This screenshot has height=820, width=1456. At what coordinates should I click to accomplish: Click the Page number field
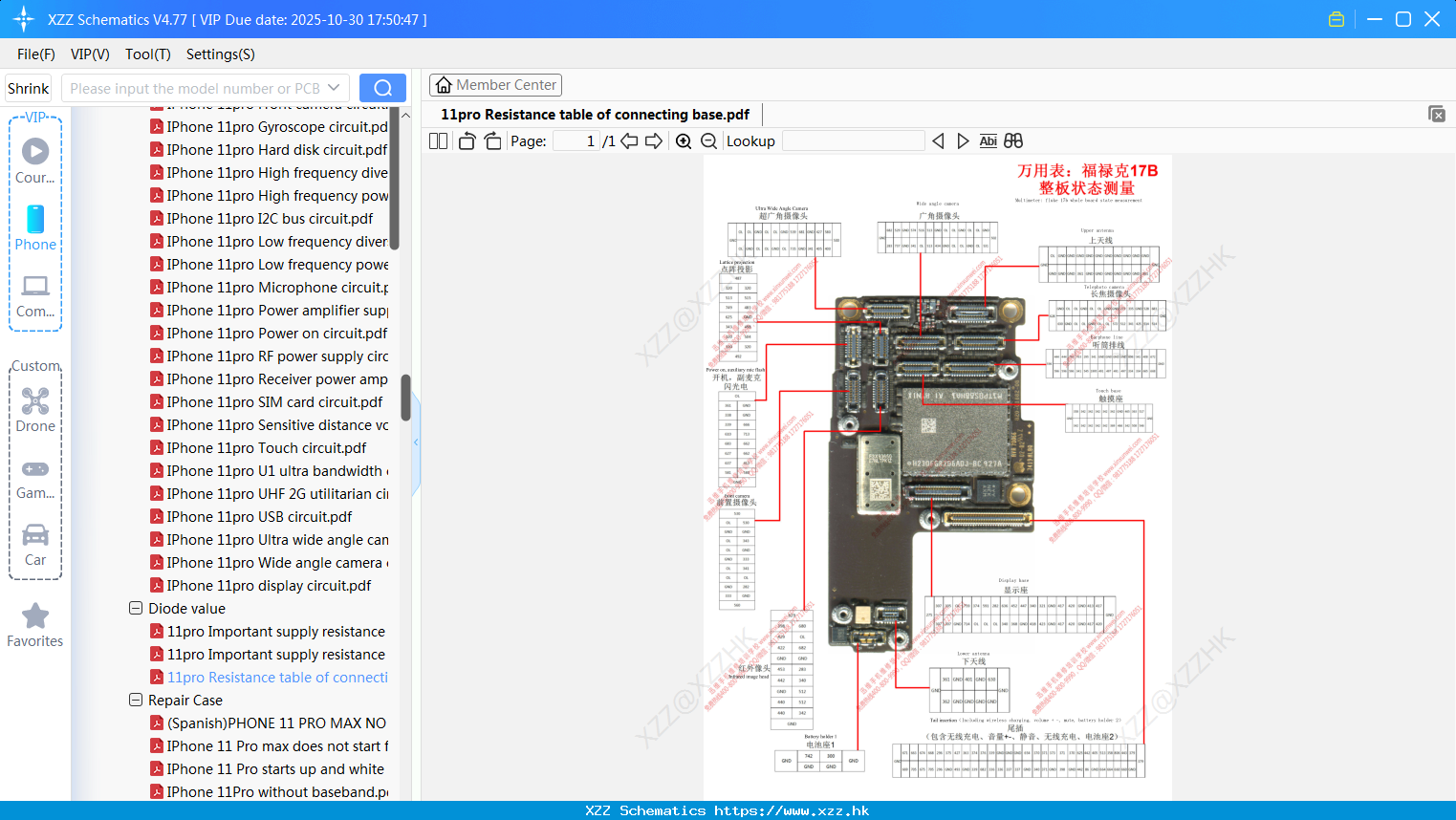tap(576, 140)
